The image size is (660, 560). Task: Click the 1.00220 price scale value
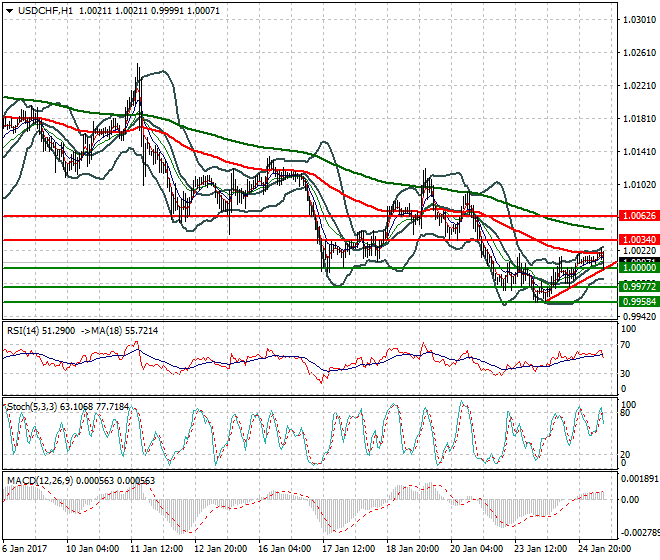tap(640, 251)
